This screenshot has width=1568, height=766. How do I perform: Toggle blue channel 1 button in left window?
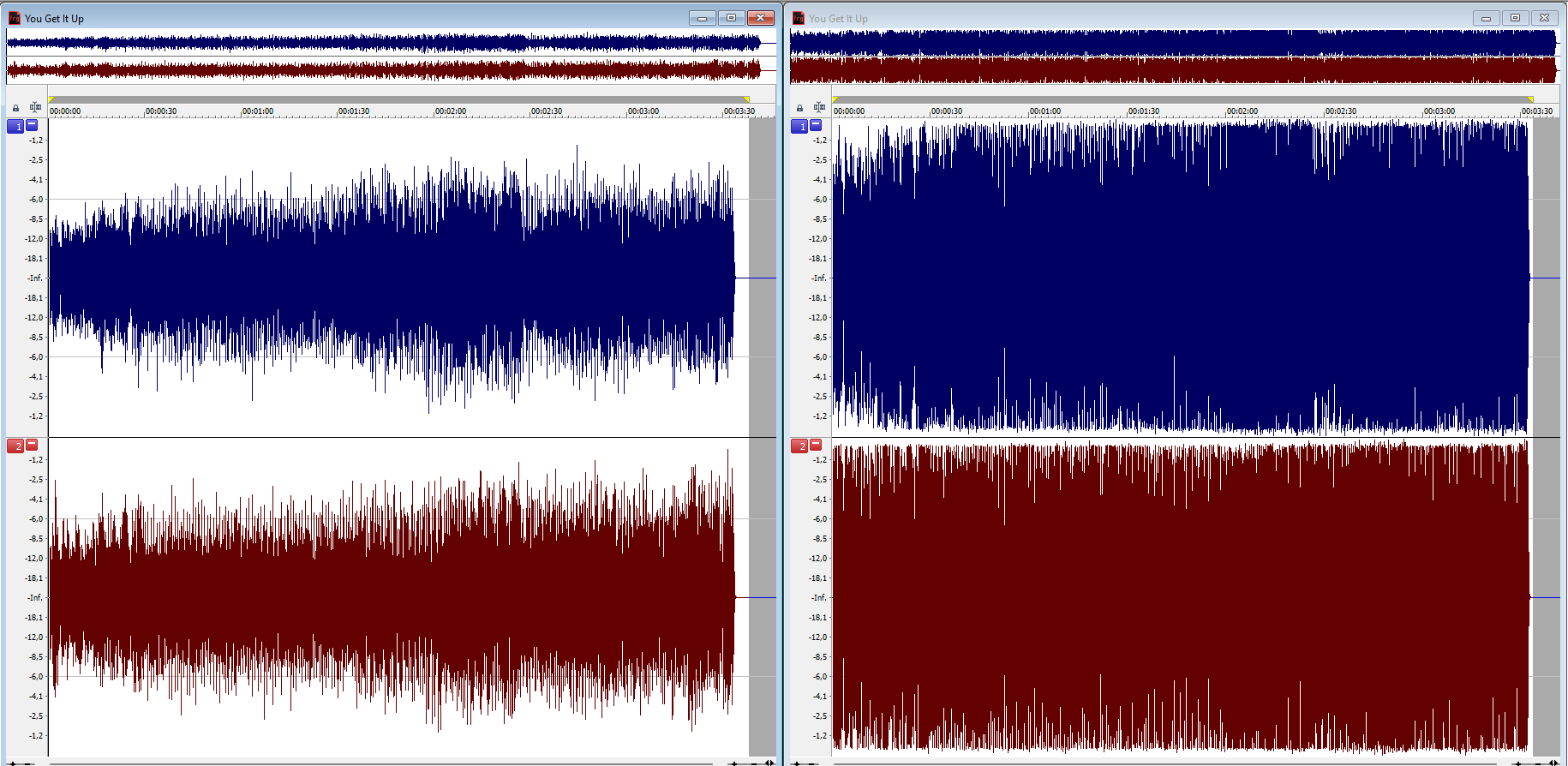[15, 127]
